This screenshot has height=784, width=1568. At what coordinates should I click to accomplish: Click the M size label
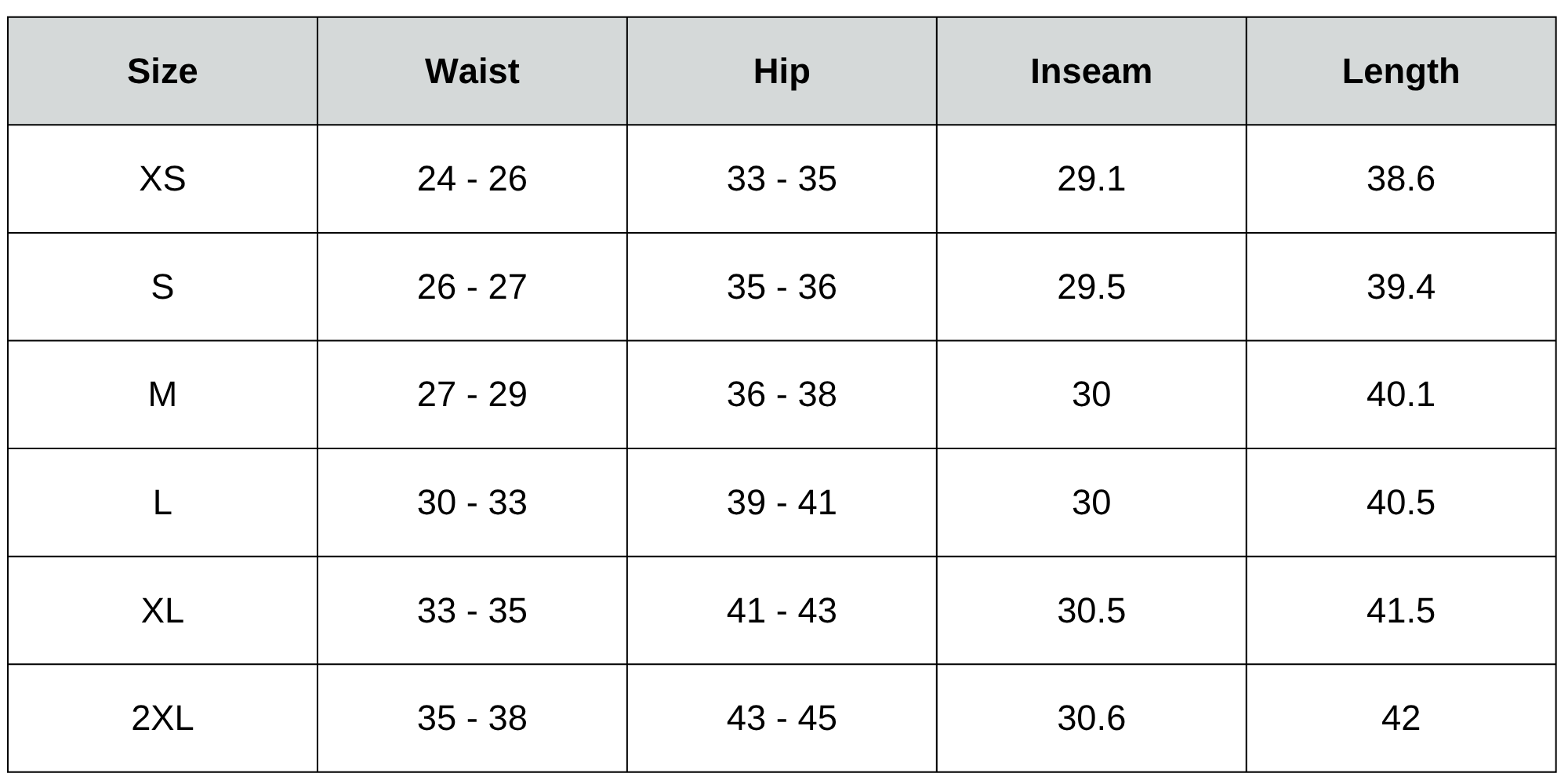[162, 394]
